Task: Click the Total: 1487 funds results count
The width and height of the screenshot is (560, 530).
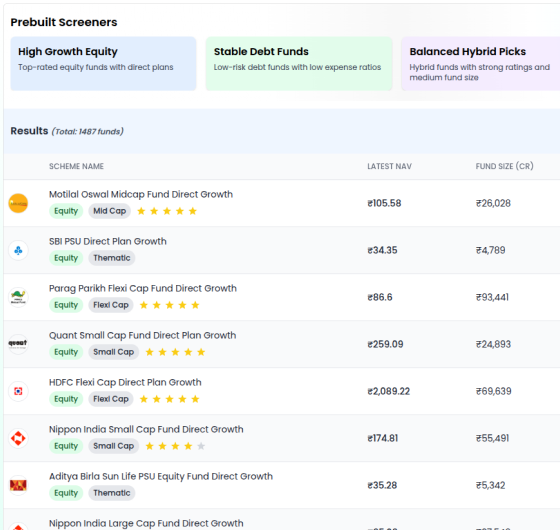Action: 88,131
